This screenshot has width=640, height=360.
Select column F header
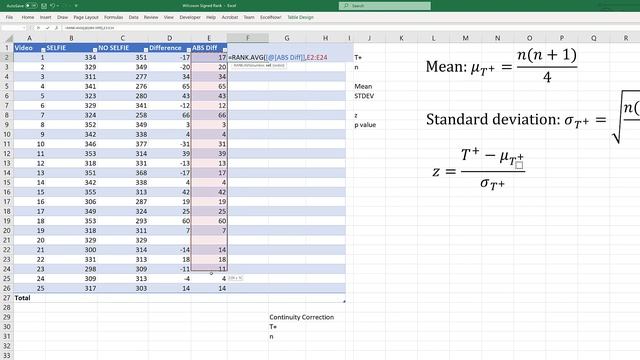[x=248, y=38]
